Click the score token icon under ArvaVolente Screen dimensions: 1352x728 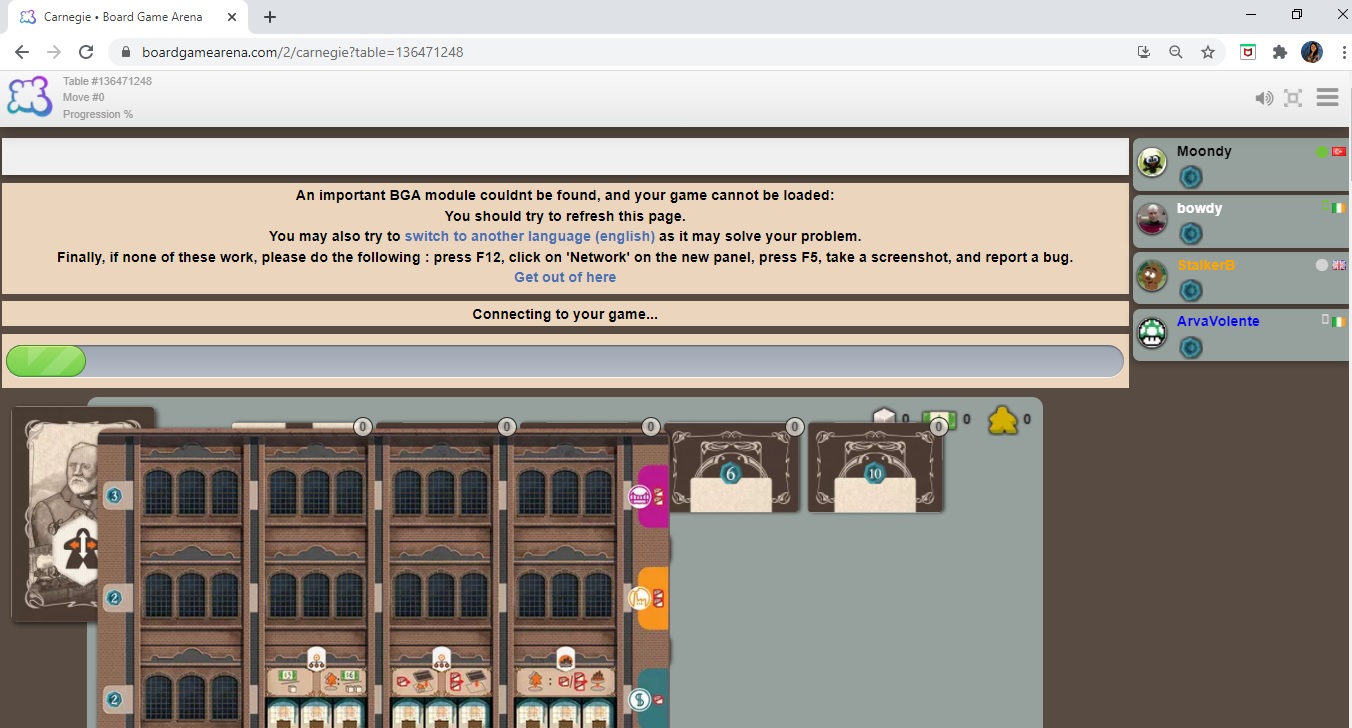[x=1190, y=348]
